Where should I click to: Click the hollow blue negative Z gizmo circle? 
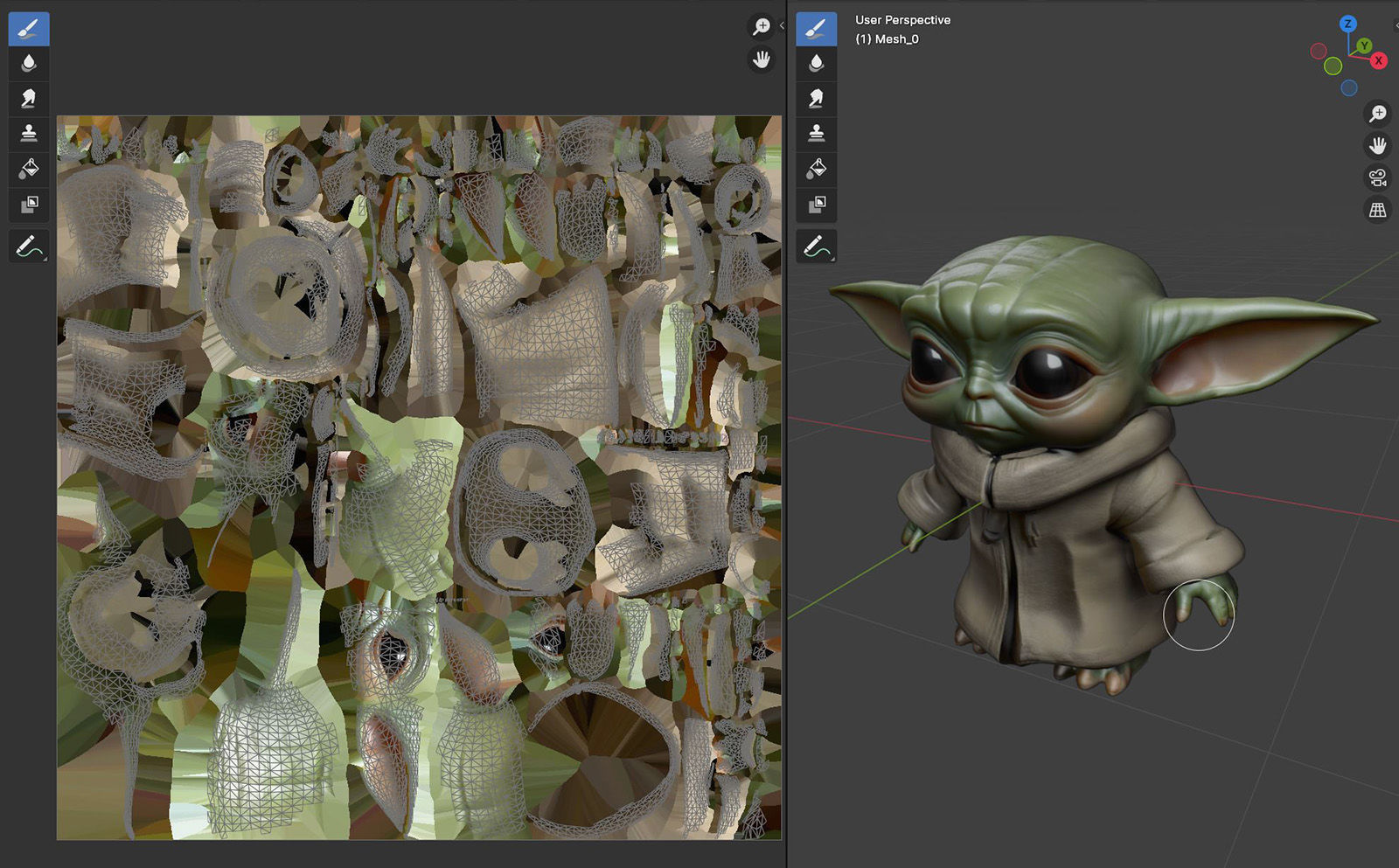[x=1349, y=87]
